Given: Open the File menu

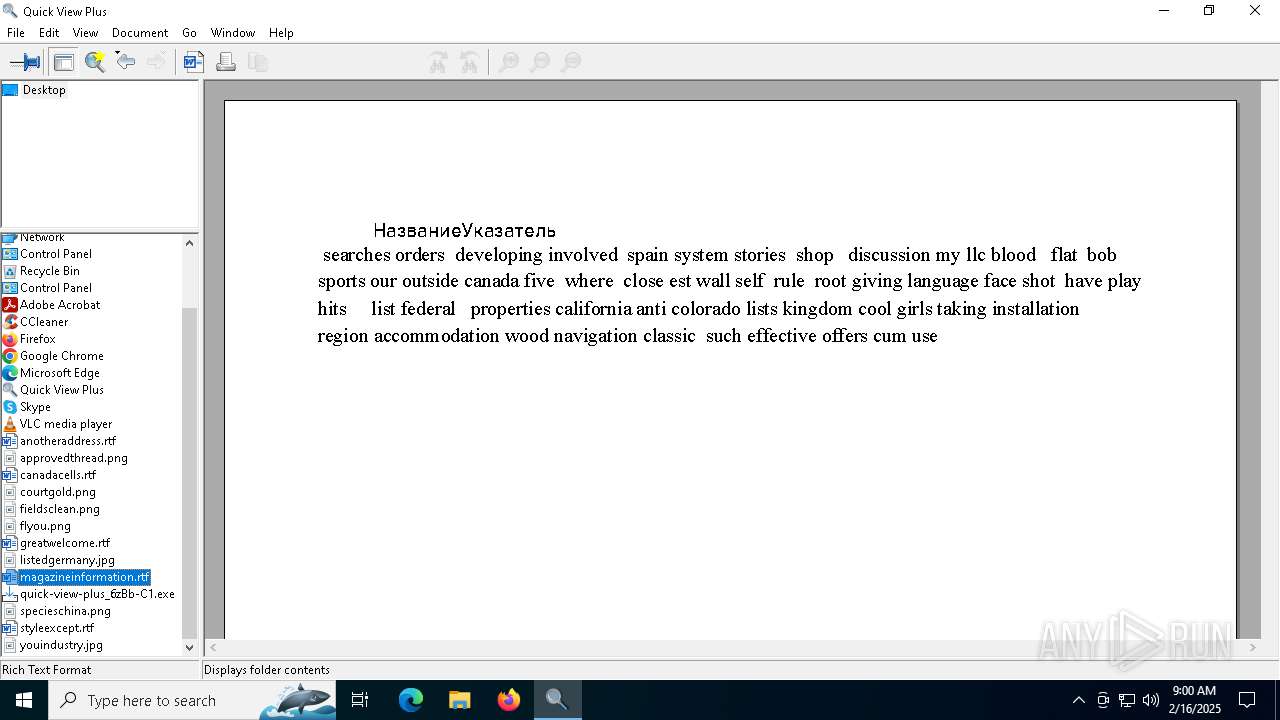Looking at the screenshot, I should (16, 33).
